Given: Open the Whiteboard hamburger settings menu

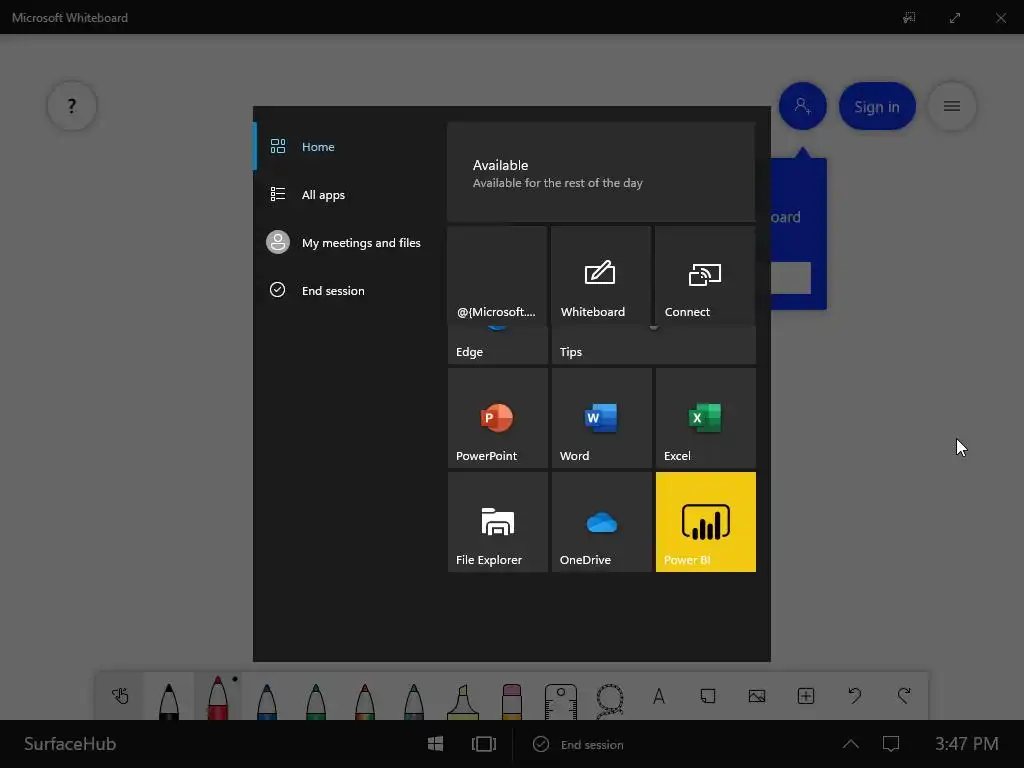Looking at the screenshot, I should [952, 106].
